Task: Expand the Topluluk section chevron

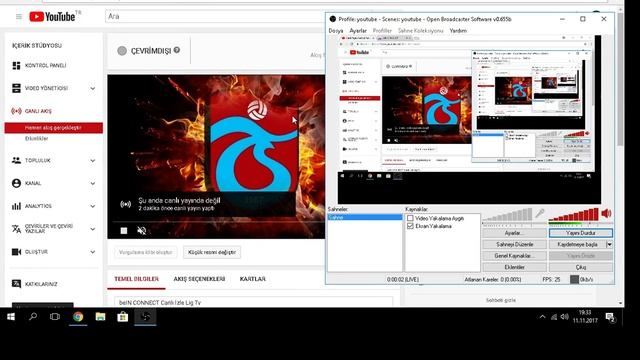Action: (93, 160)
